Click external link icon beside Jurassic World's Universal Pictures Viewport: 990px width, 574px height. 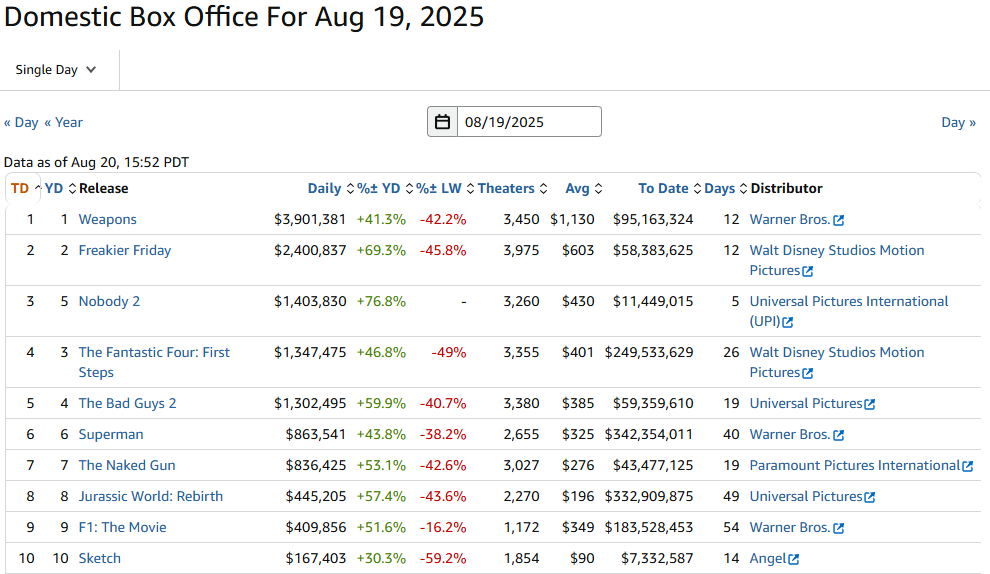coord(869,498)
